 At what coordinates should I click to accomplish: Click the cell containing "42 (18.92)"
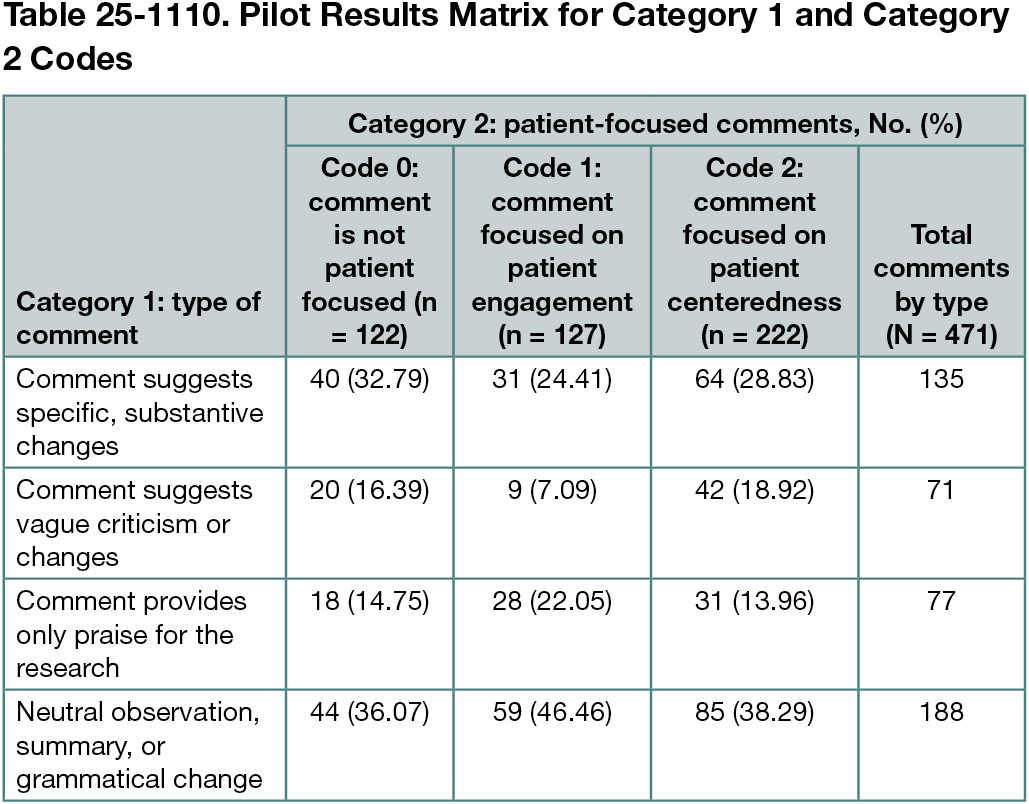[x=754, y=491]
